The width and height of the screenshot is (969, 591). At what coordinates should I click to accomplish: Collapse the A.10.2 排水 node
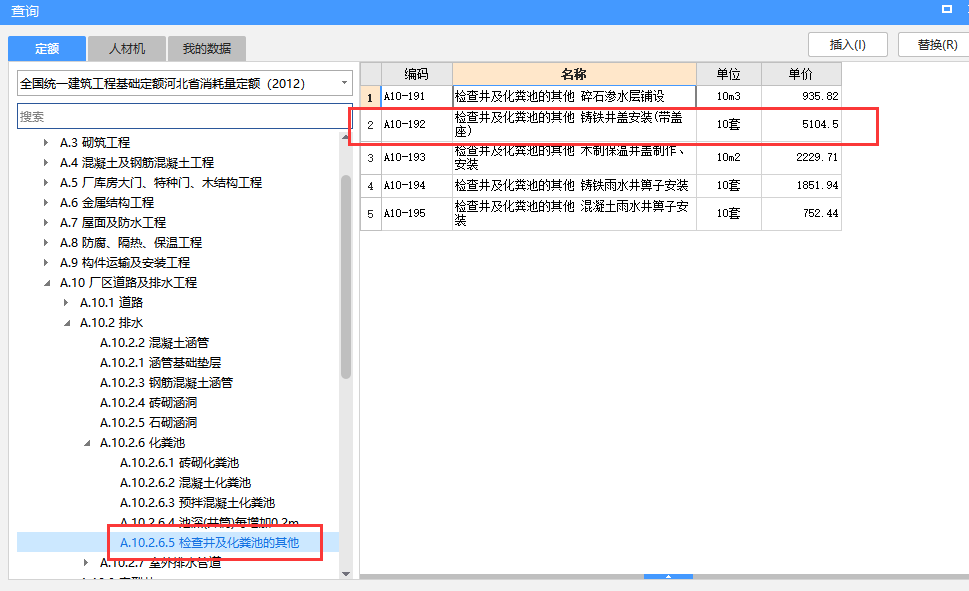pyautogui.click(x=67, y=323)
